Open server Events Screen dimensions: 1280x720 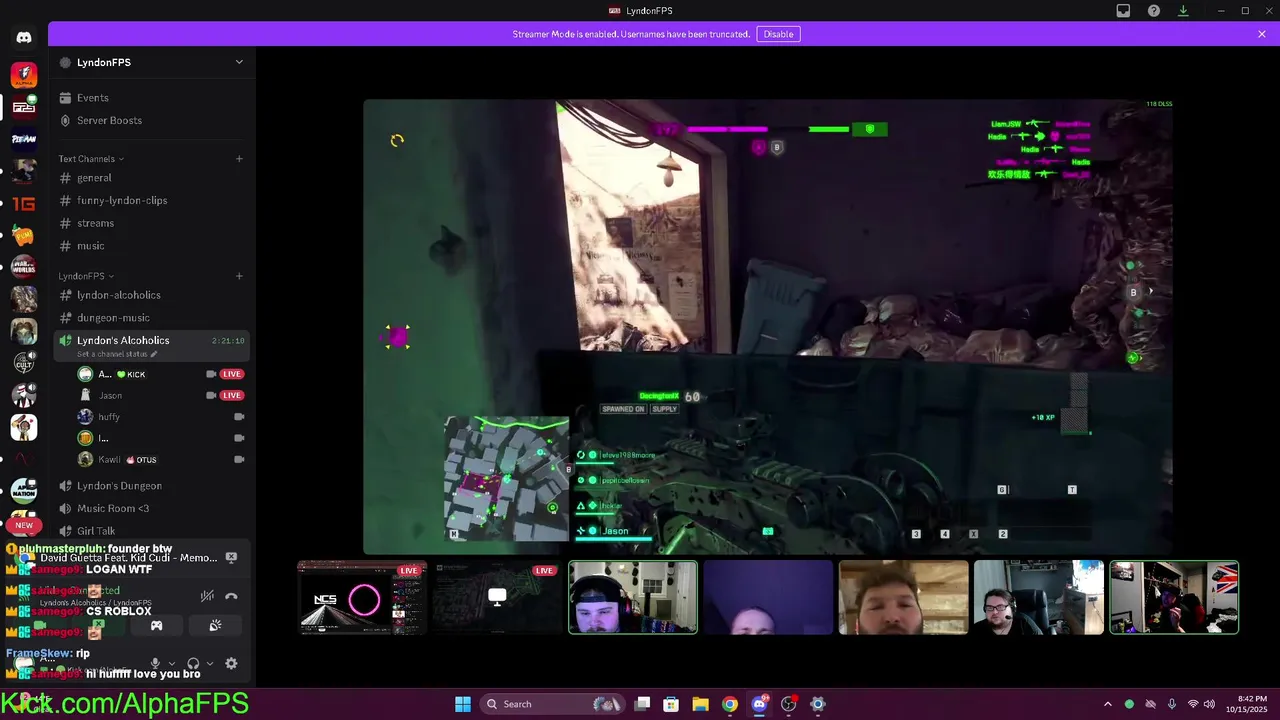152,98
